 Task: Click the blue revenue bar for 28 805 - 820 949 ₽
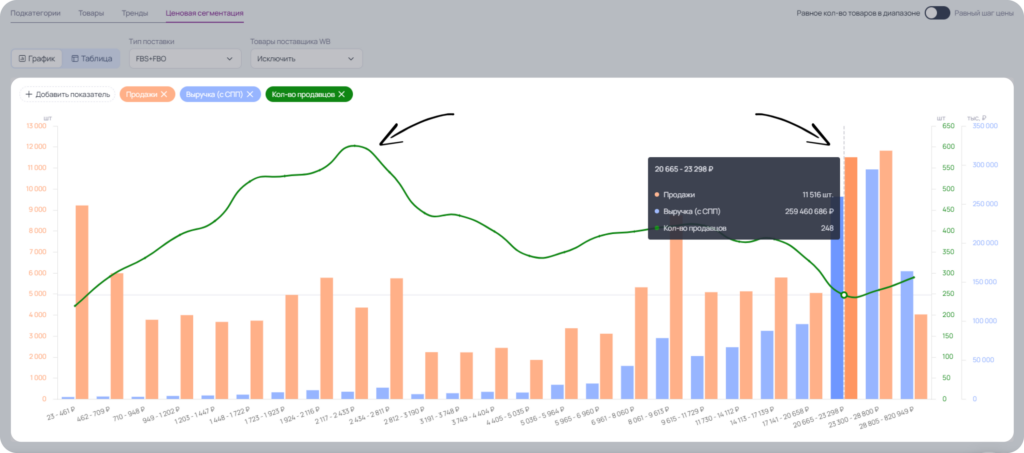[906, 335]
